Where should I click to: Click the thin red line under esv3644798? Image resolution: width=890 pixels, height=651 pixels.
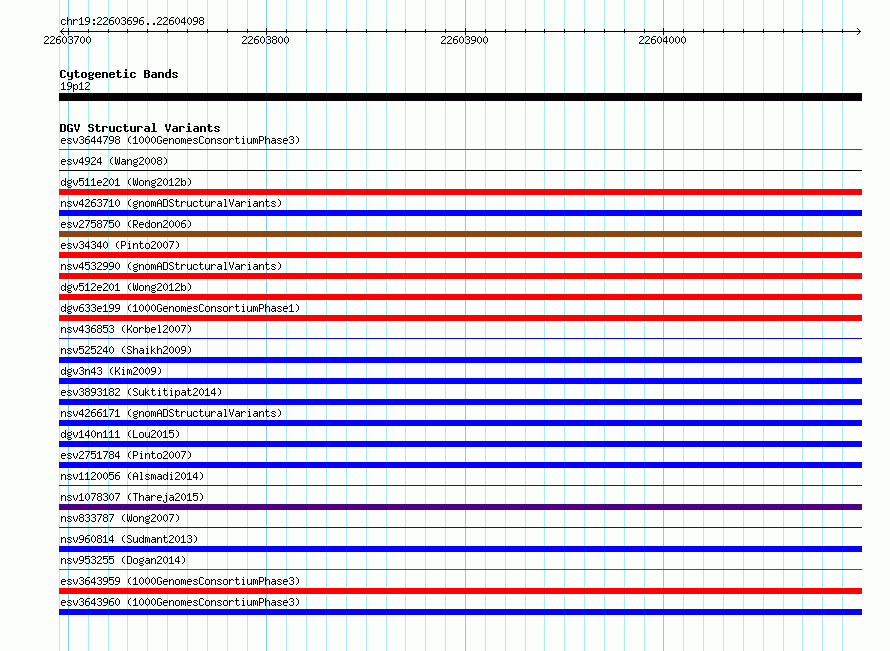[x=460, y=150]
